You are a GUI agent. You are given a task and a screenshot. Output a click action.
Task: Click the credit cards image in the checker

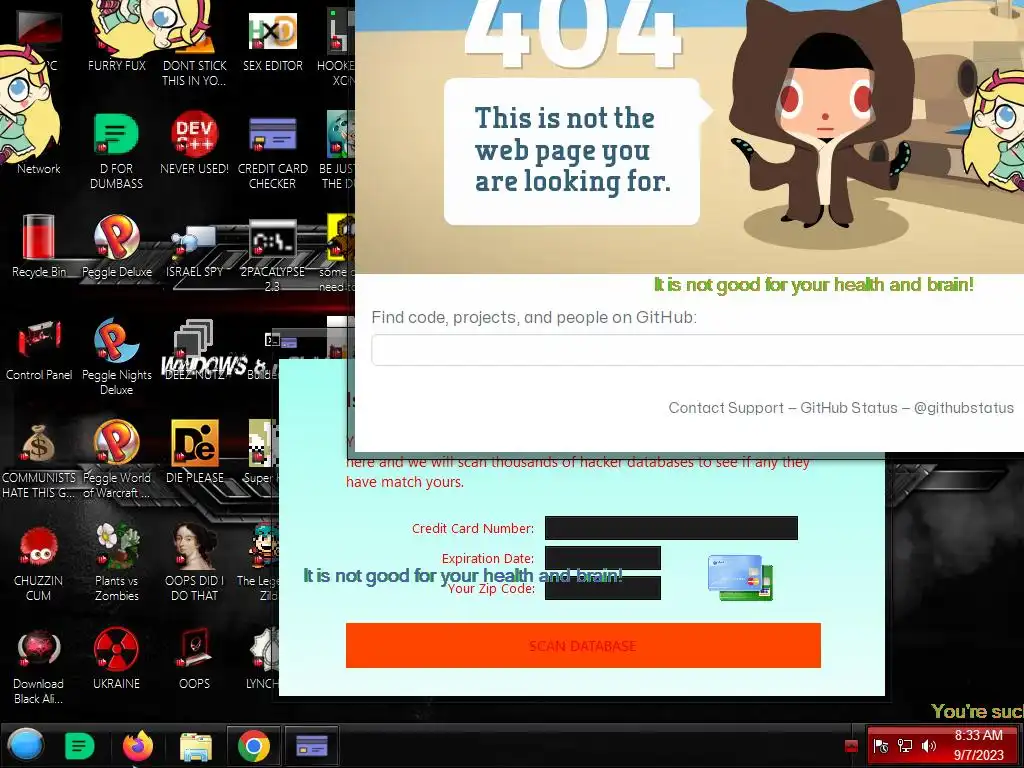pos(741,577)
